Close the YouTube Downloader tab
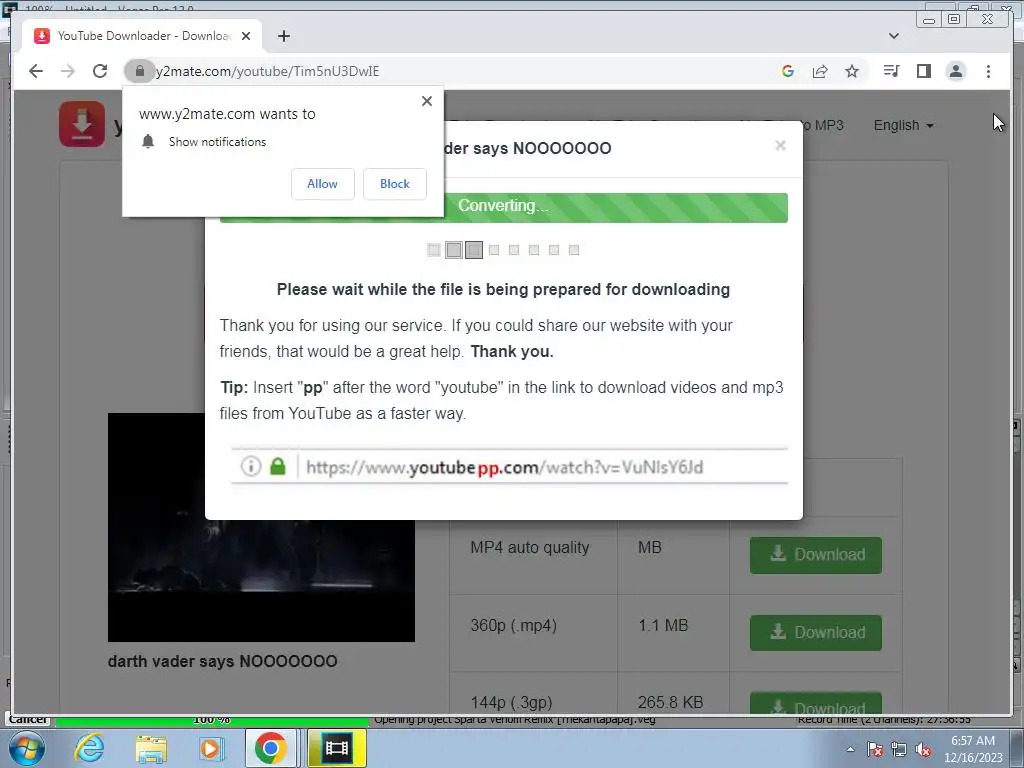The width and height of the screenshot is (1024, 768). (x=246, y=36)
